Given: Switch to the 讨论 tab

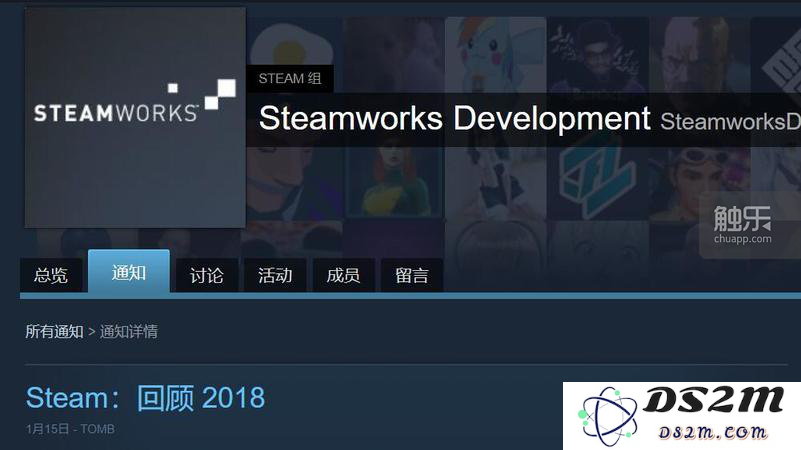Looking at the screenshot, I should click(206, 275).
